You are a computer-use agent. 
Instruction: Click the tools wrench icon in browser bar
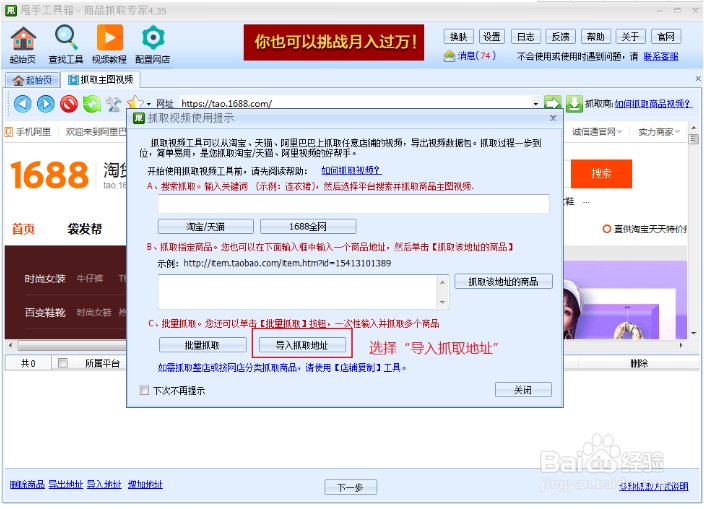tap(114, 104)
